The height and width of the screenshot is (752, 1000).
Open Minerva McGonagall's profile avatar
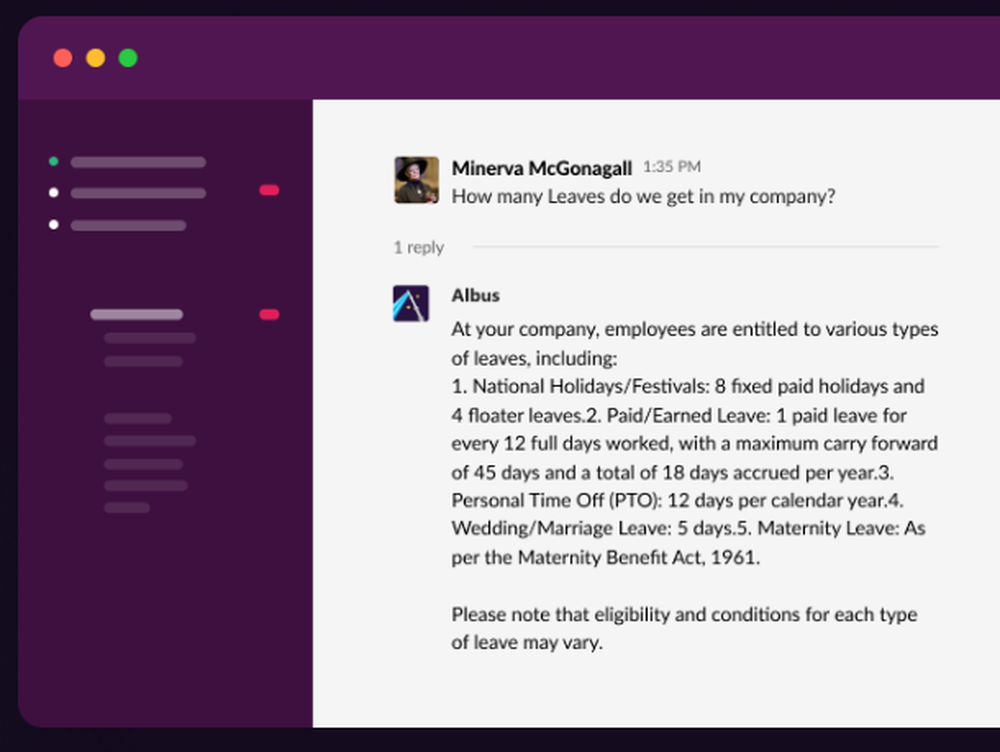416,180
